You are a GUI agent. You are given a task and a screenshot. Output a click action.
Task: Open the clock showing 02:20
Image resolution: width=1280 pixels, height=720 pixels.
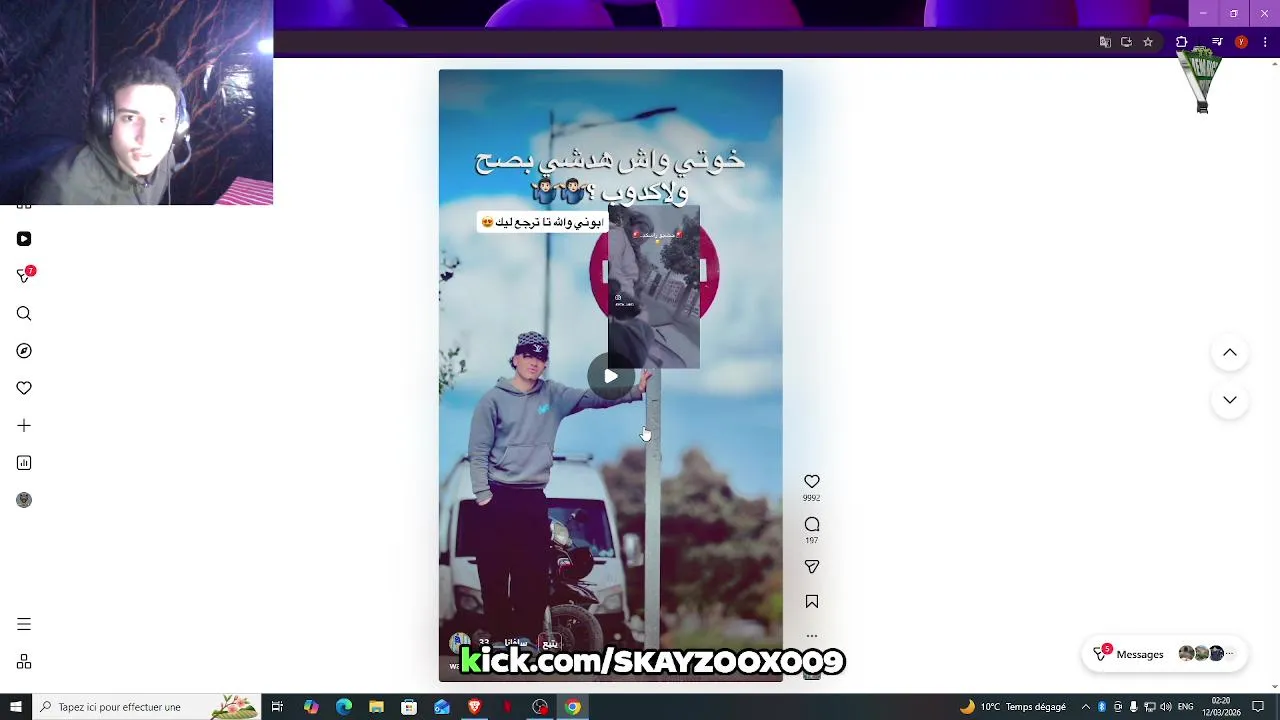click(1221, 707)
